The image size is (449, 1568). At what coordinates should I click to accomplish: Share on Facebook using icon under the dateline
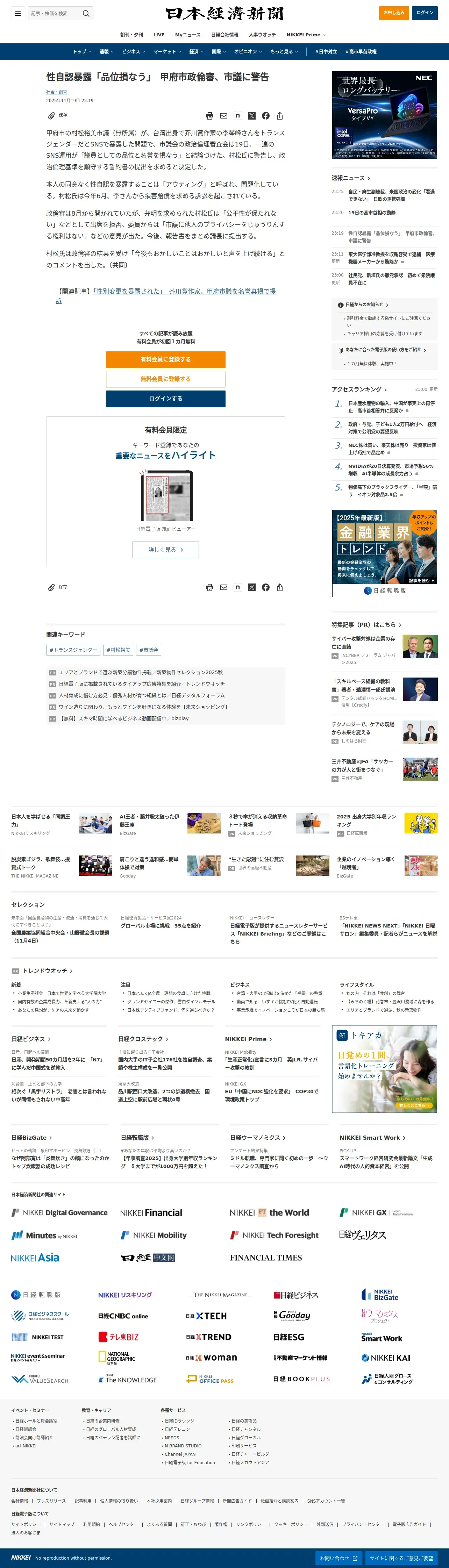[x=266, y=116]
